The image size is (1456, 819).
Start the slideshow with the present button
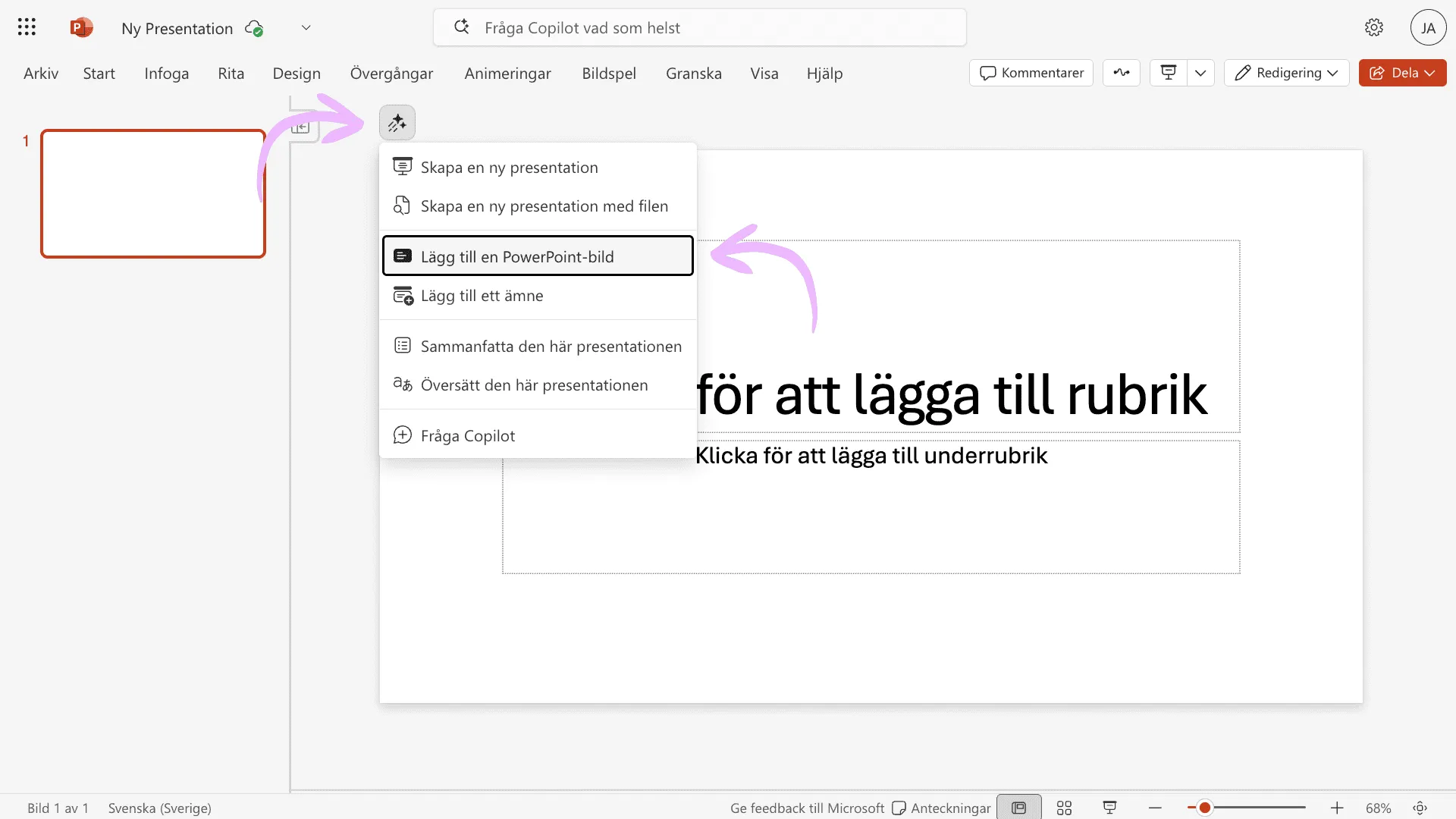tap(1169, 73)
